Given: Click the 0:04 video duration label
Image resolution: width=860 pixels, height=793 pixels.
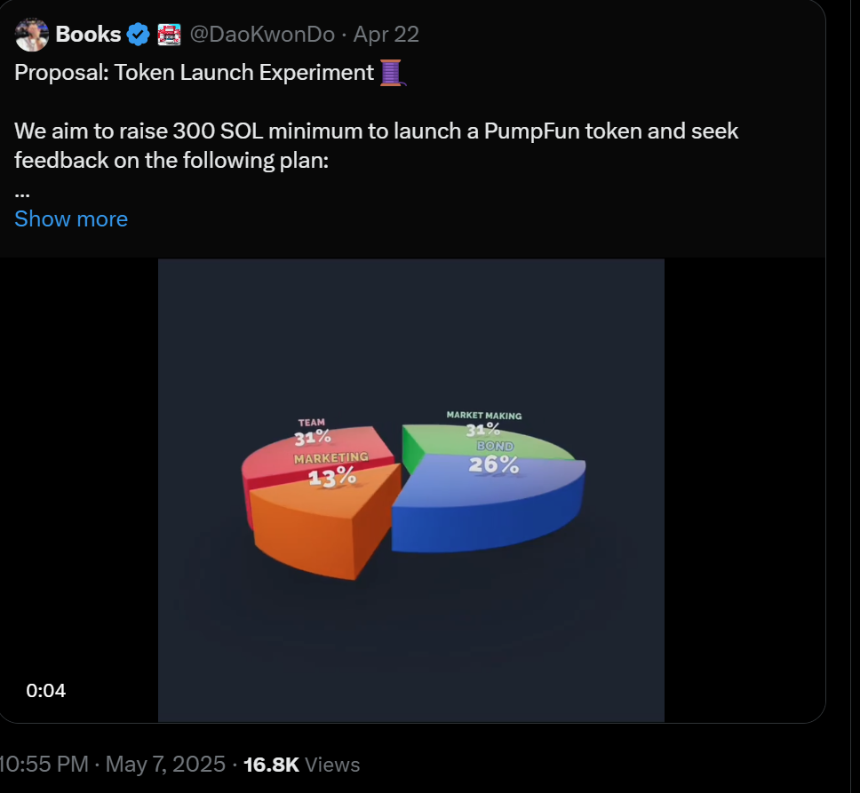Looking at the screenshot, I should 46,690.
